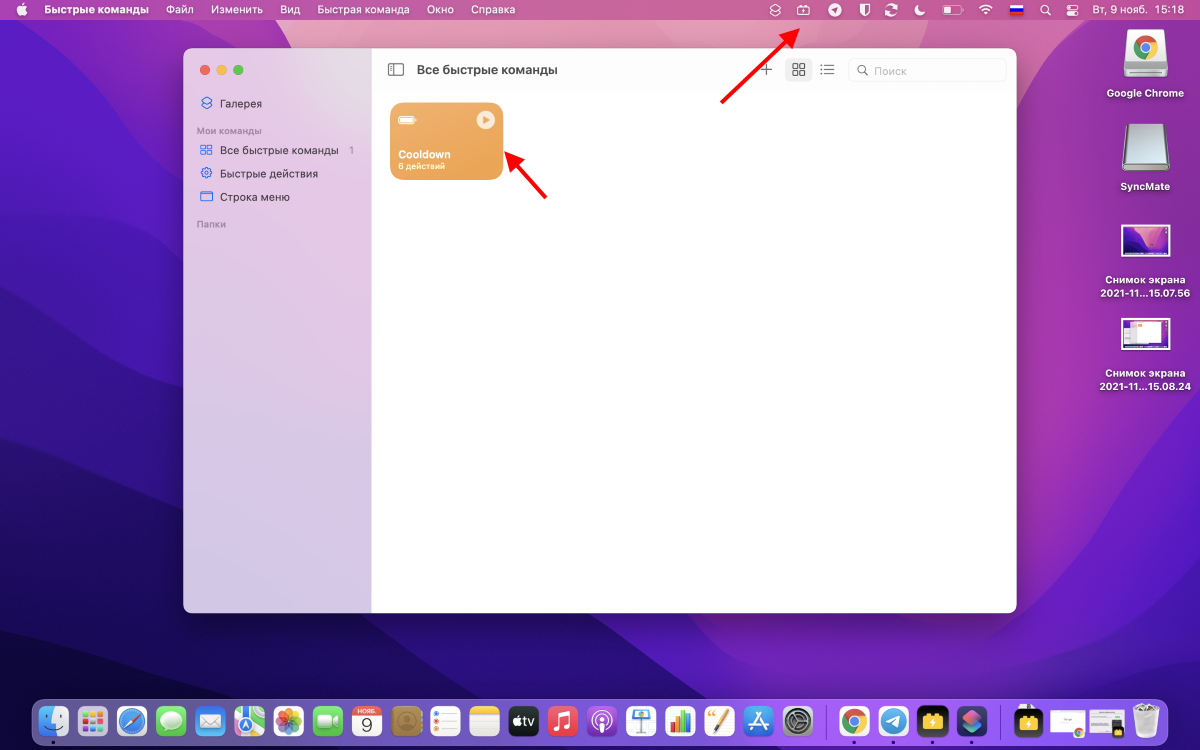The width and height of the screenshot is (1200, 750).
Task: Open Contacts from the Dock
Action: click(x=406, y=720)
